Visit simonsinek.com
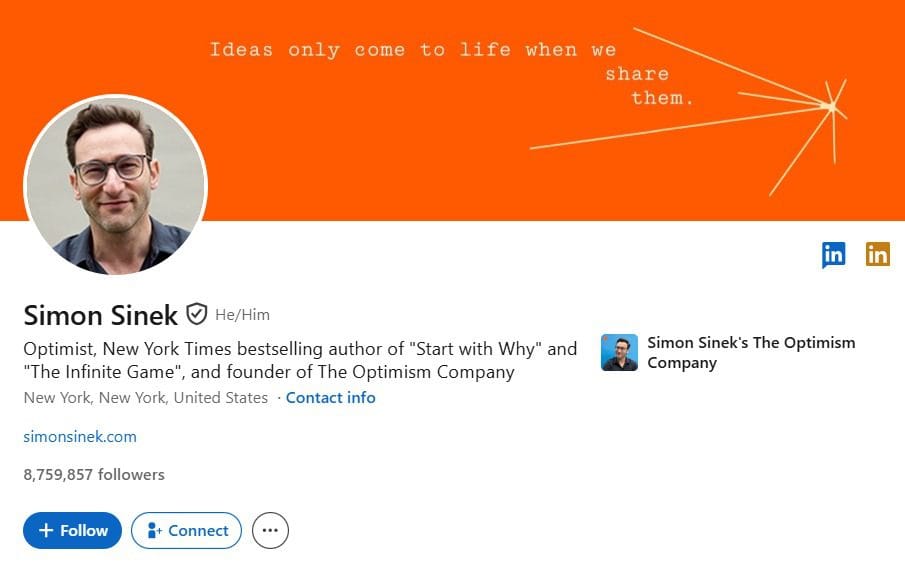The width and height of the screenshot is (905, 580). [x=80, y=436]
